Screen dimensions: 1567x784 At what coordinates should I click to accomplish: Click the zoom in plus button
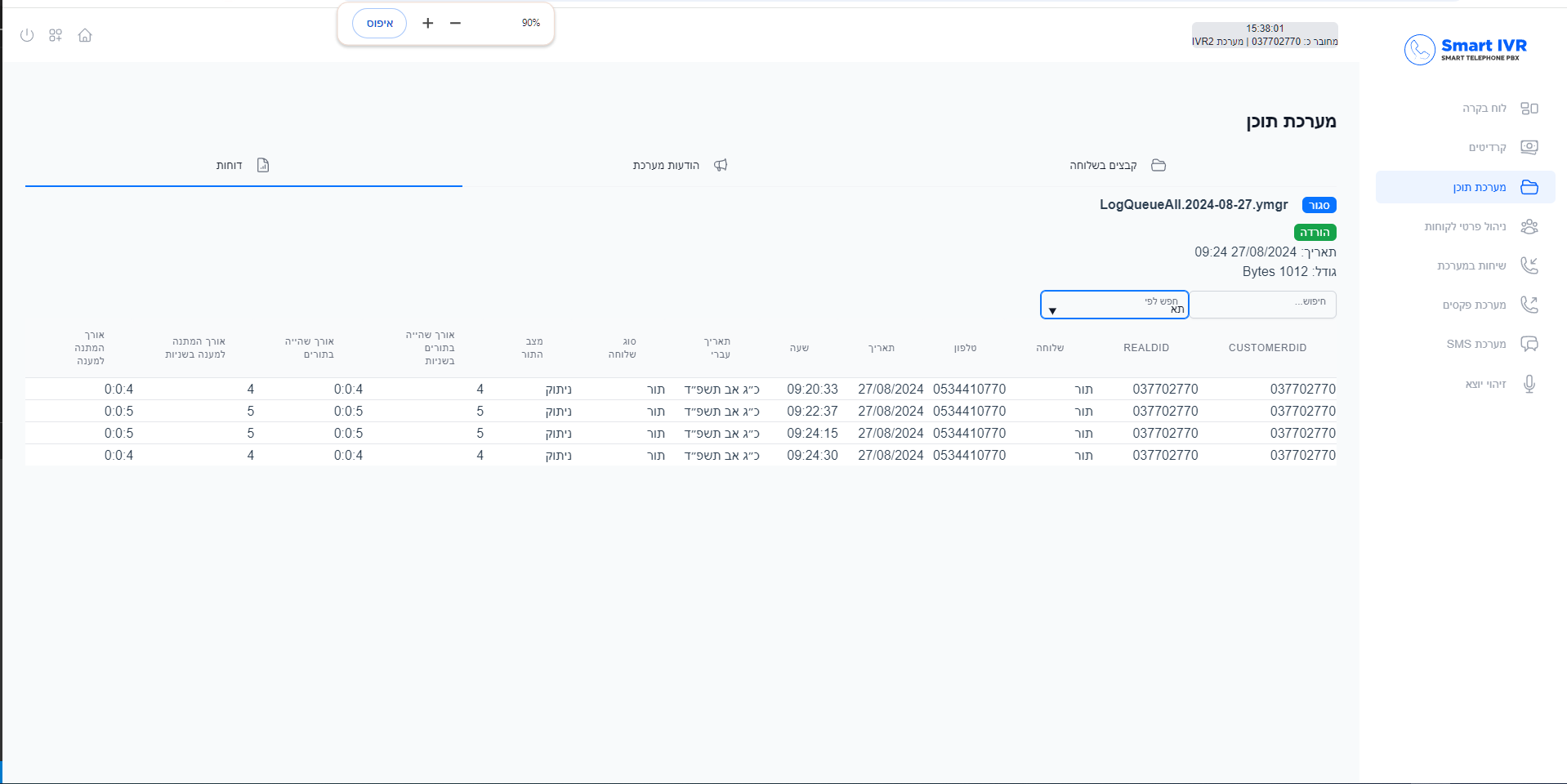(x=427, y=23)
